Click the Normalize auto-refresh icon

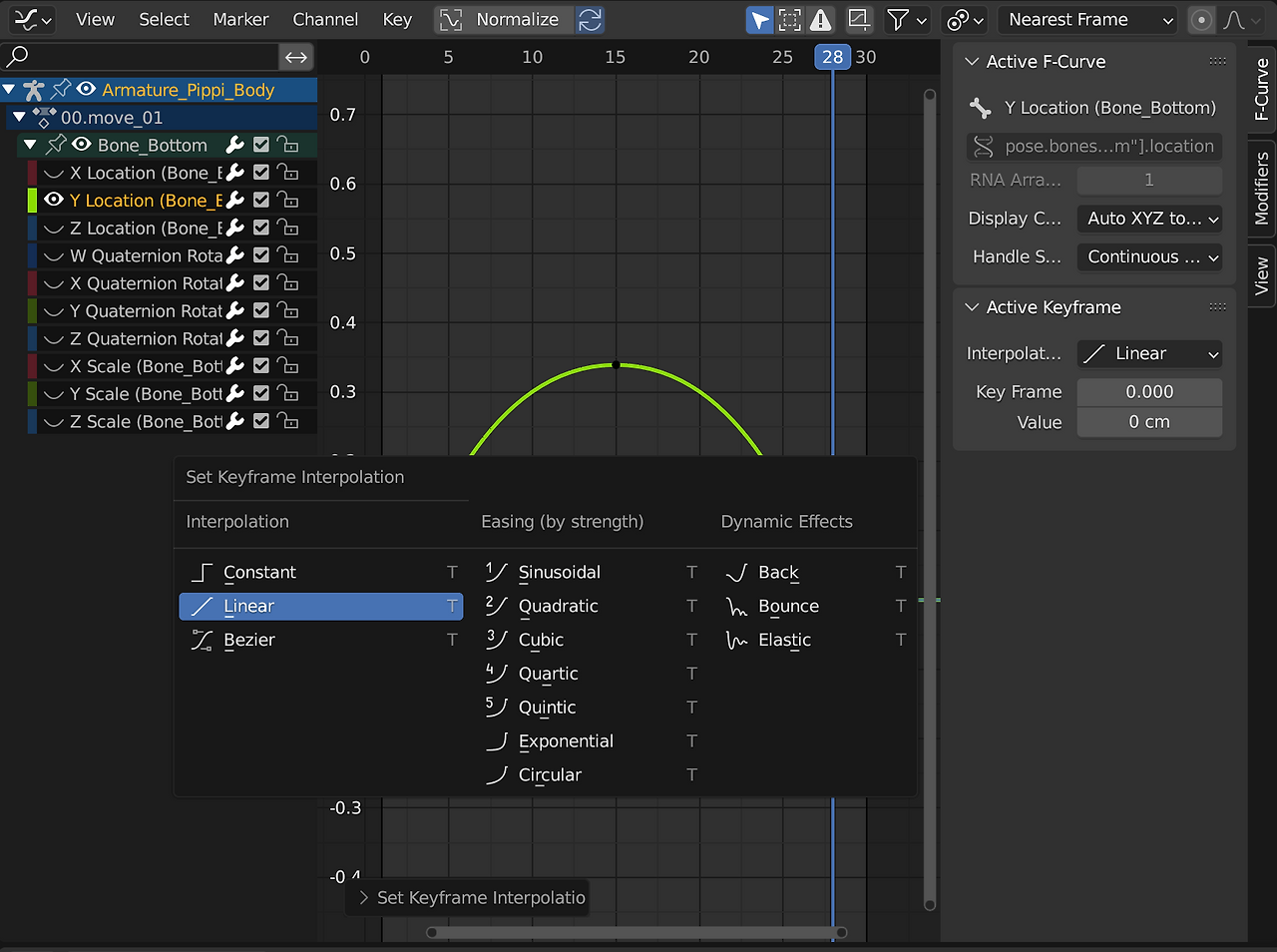pos(591,20)
